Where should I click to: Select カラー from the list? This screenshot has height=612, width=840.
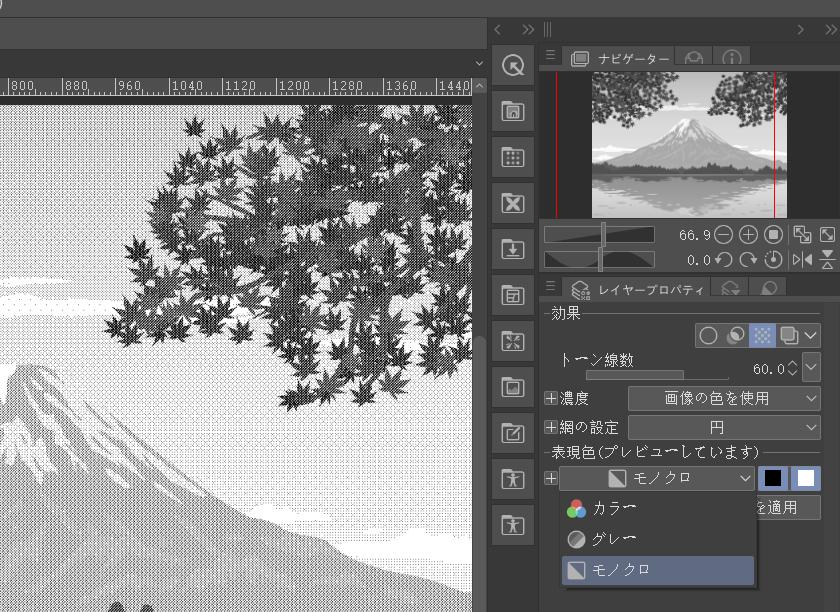pos(658,508)
